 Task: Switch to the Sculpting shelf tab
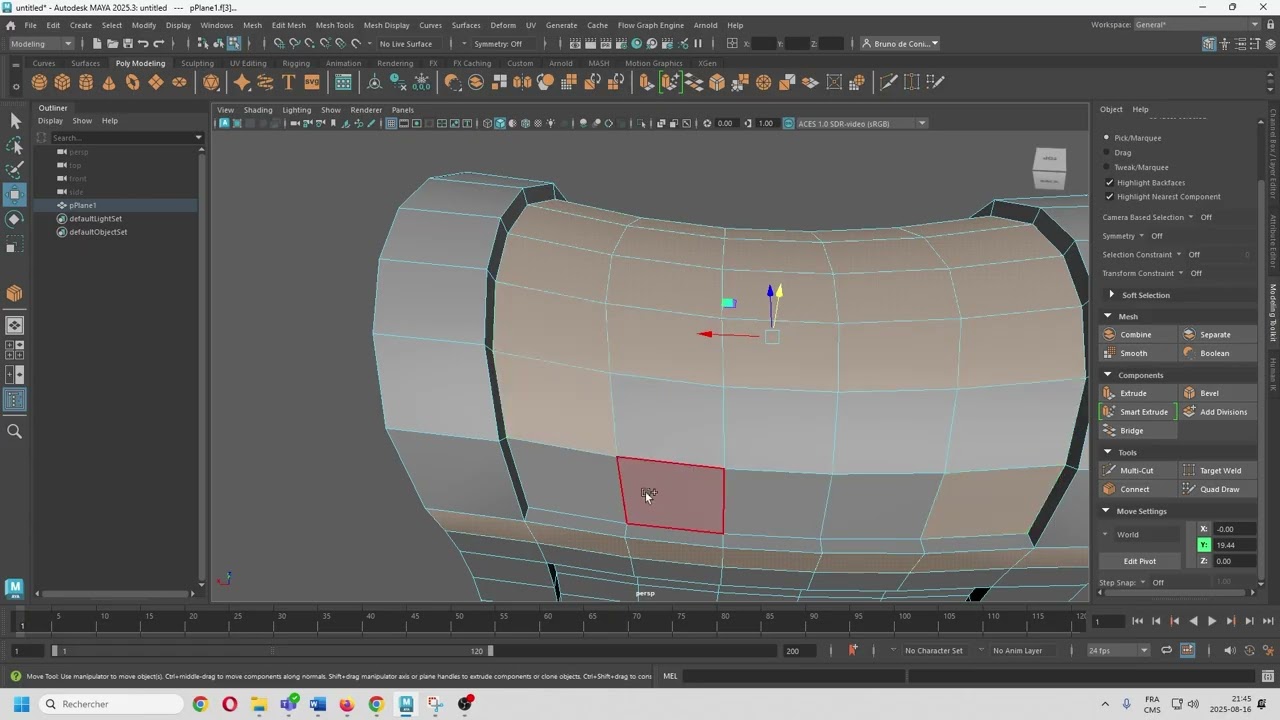pos(197,63)
